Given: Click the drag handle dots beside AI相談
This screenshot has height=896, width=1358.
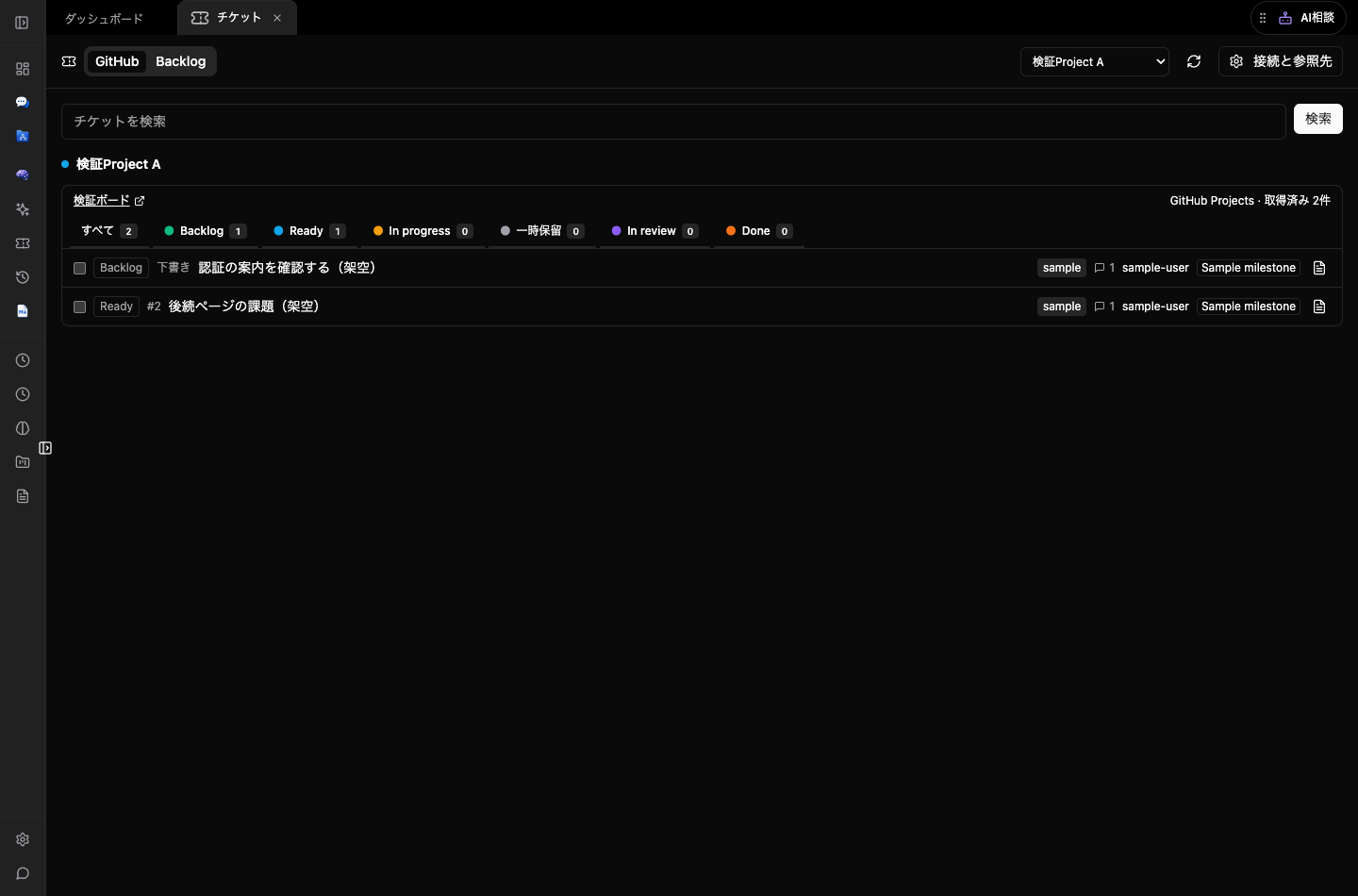Looking at the screenshot, I should [x=1263, y=18].
